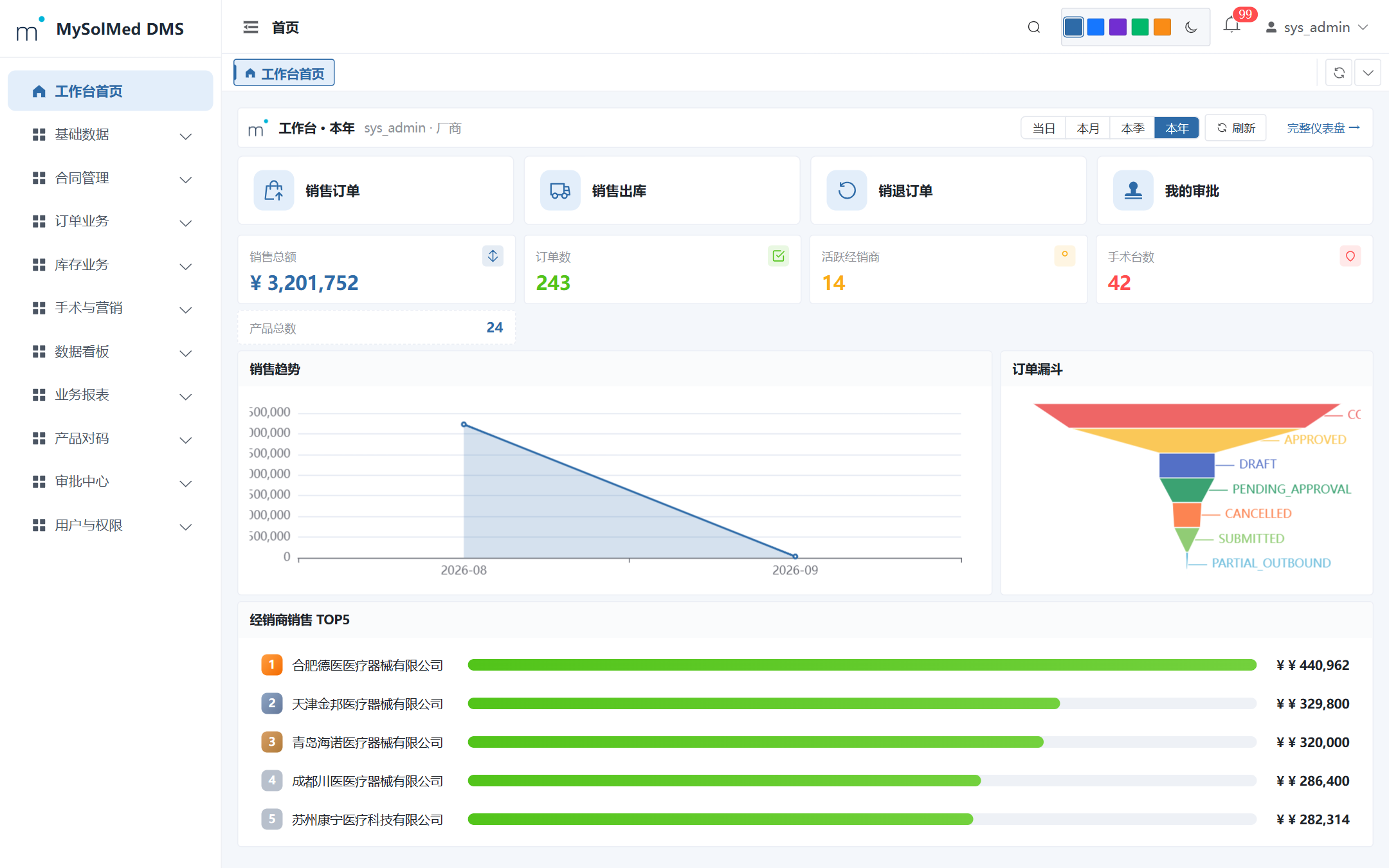
Task: Click the my approvals person icon
Action: click(1133, 190)
